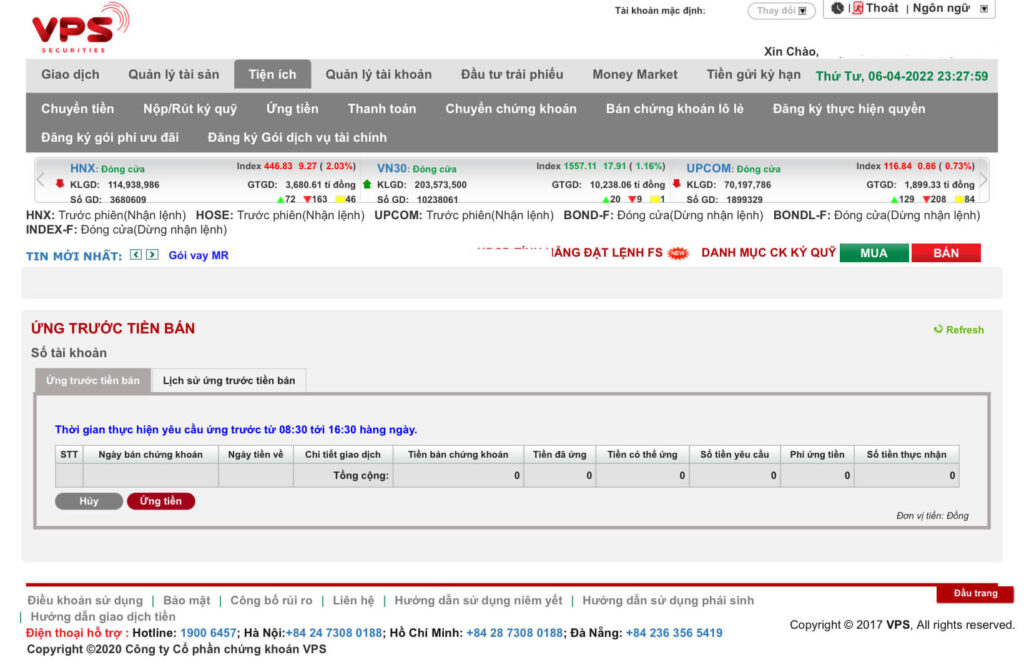Open the Quản lý tài sản menu
1024x670 pixels.
(x=174, y=74)
